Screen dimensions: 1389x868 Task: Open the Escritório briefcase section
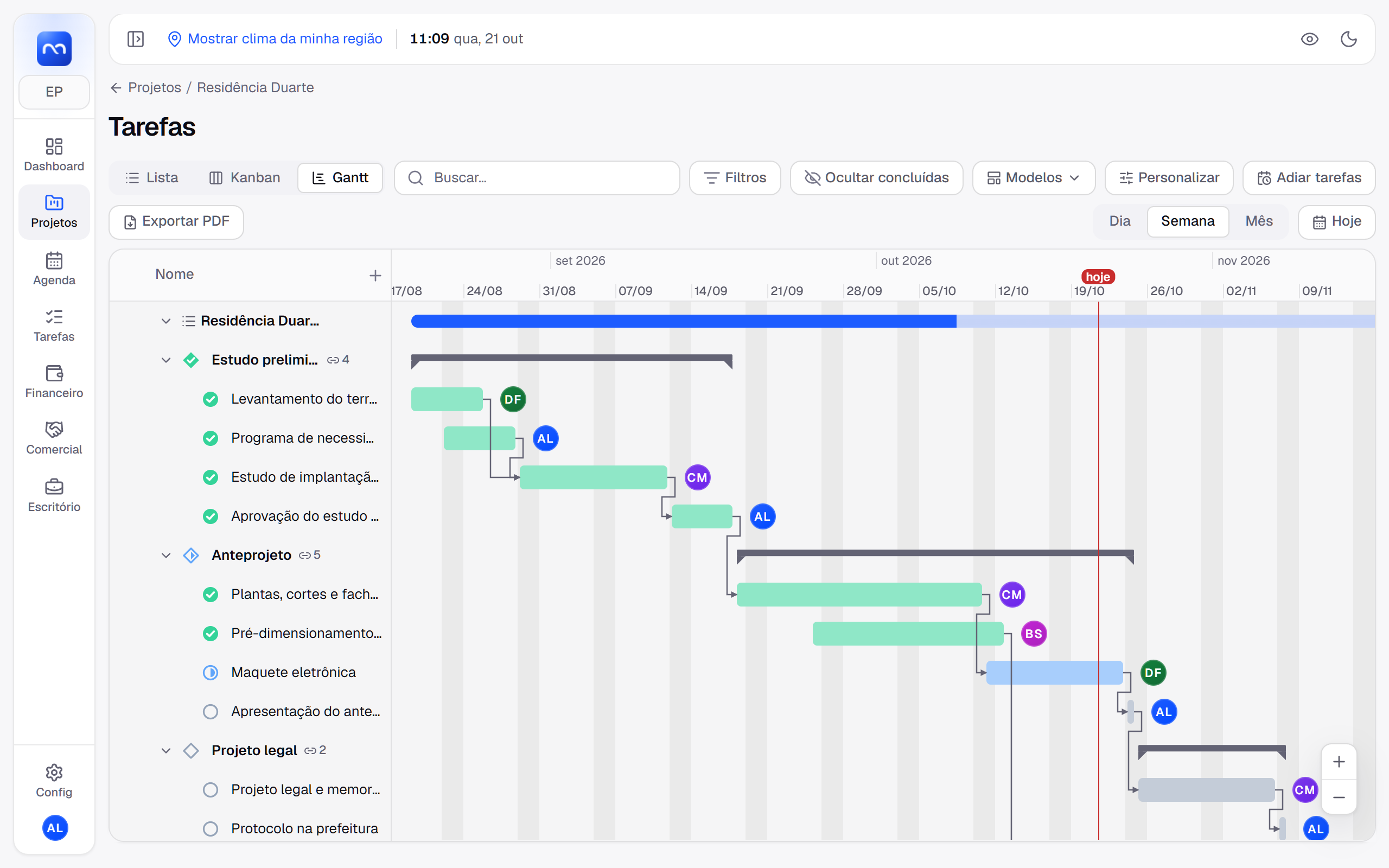(54, 495)
